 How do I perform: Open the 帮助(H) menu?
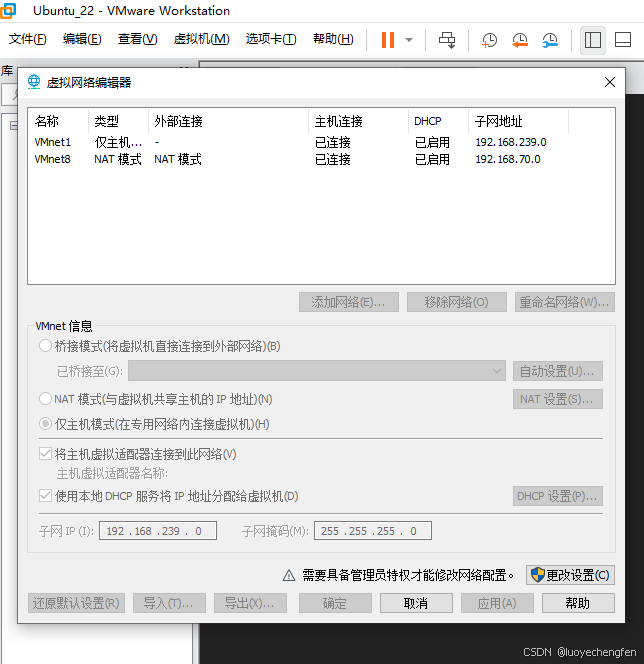333,39
